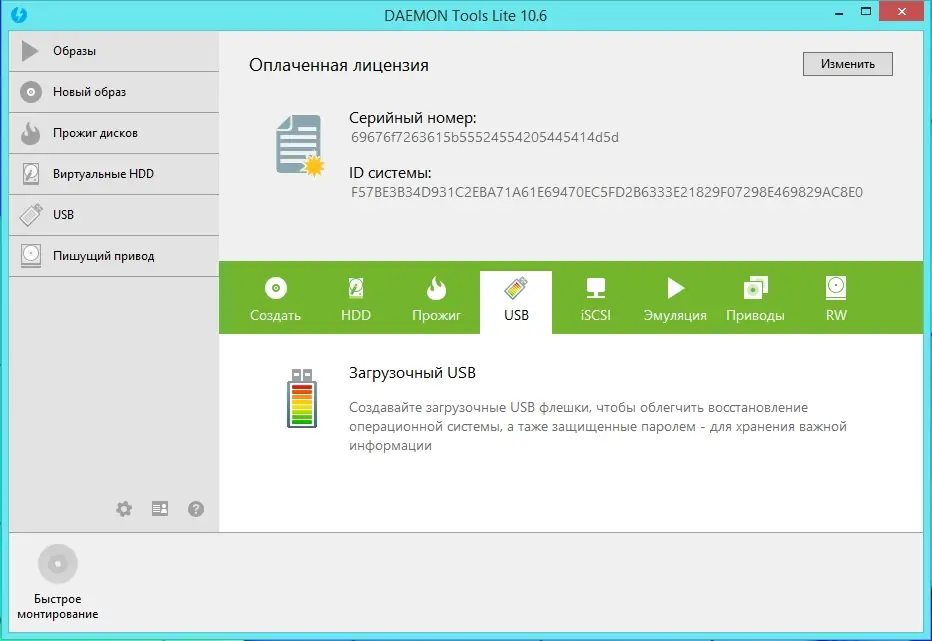Click the Быстрое монтирование icon
This screenshot has width=932, height=641.
click(x=58, y=563)
